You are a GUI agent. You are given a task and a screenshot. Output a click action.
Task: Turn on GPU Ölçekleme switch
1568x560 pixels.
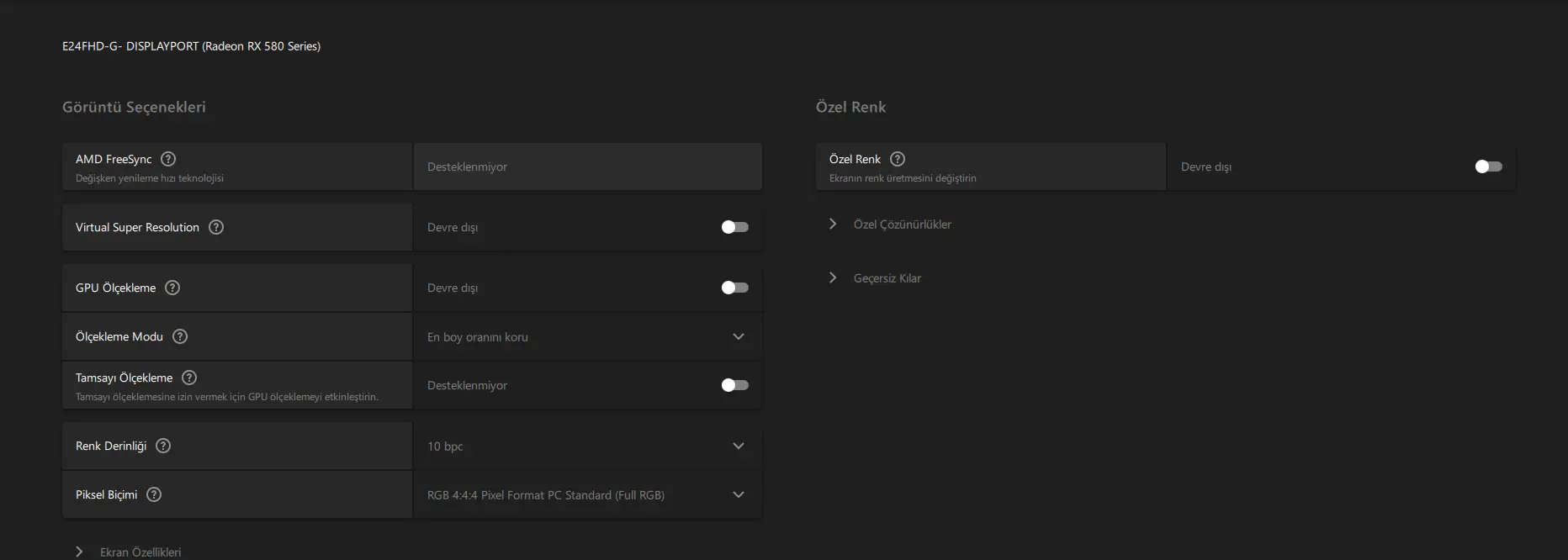(x=734, y=288)
